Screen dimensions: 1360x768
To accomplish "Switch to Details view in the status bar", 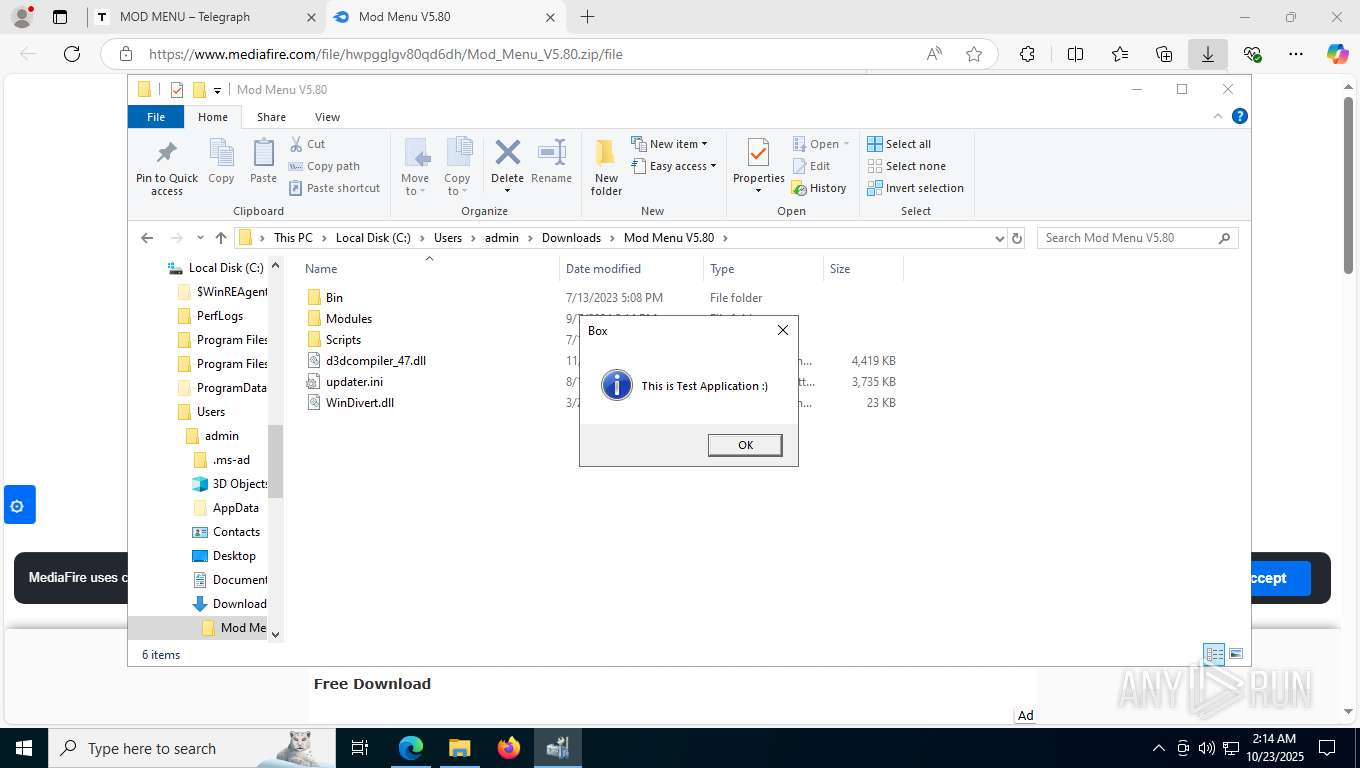I will coord(1214,654).
